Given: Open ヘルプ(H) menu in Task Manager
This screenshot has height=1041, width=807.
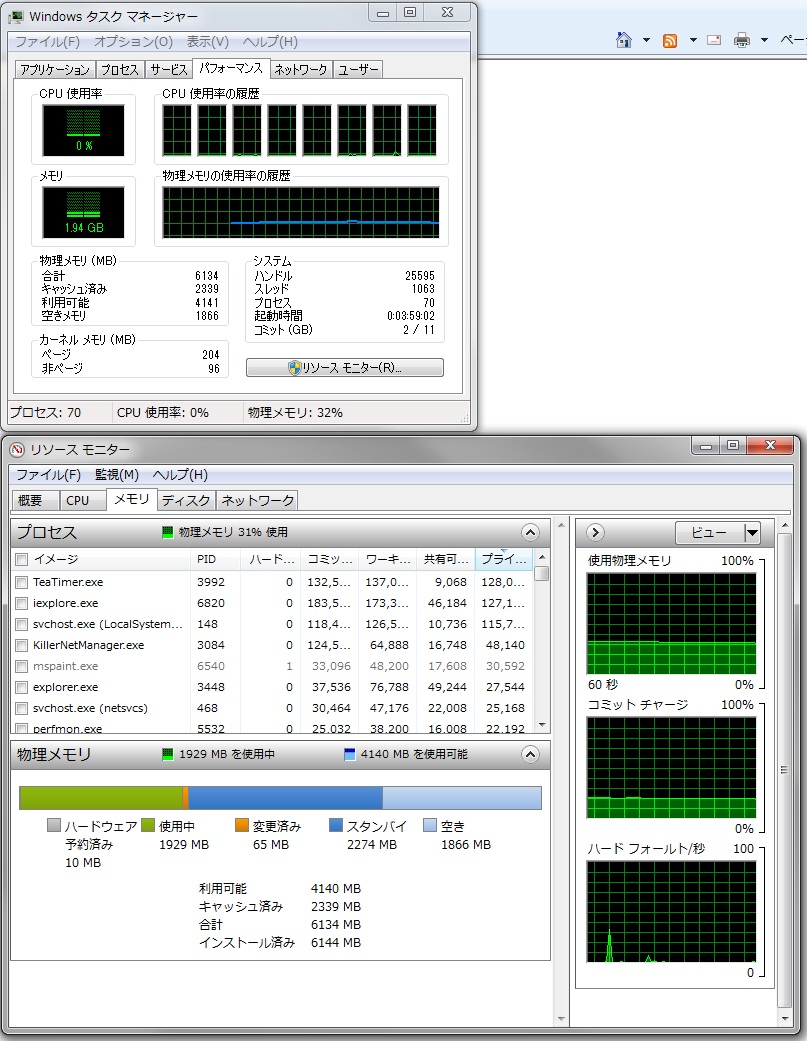Looking at the screenshot, I should click(x=270, y=42).
